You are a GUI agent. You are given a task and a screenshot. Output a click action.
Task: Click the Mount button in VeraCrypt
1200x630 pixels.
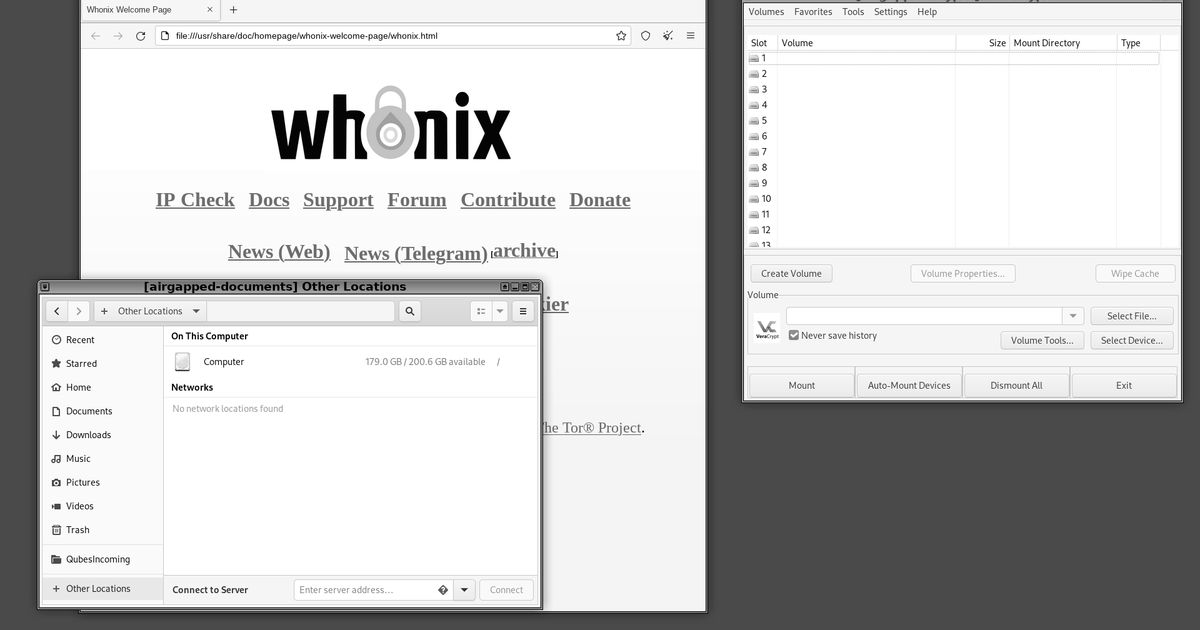tap(802, 385)
